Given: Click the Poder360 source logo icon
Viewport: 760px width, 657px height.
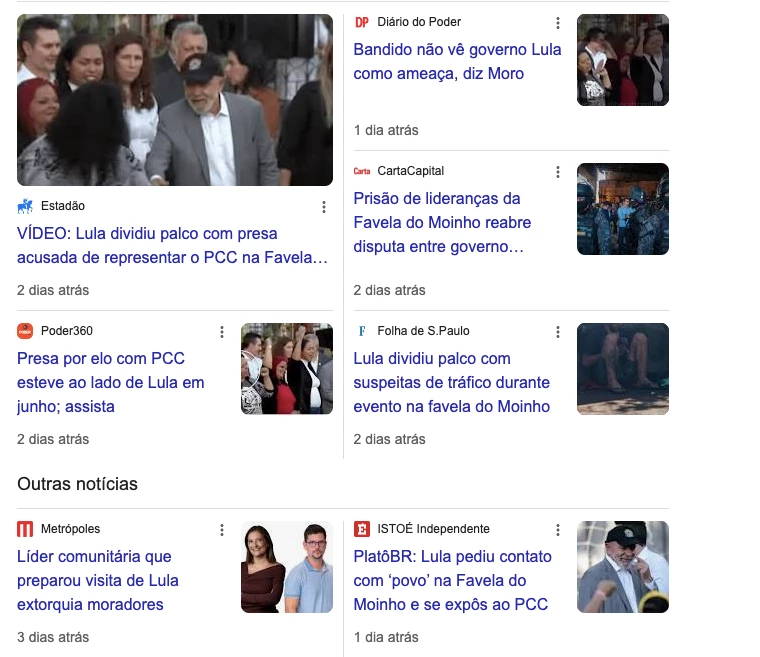Looking at the screenshot, I should (x=25, y=331).
